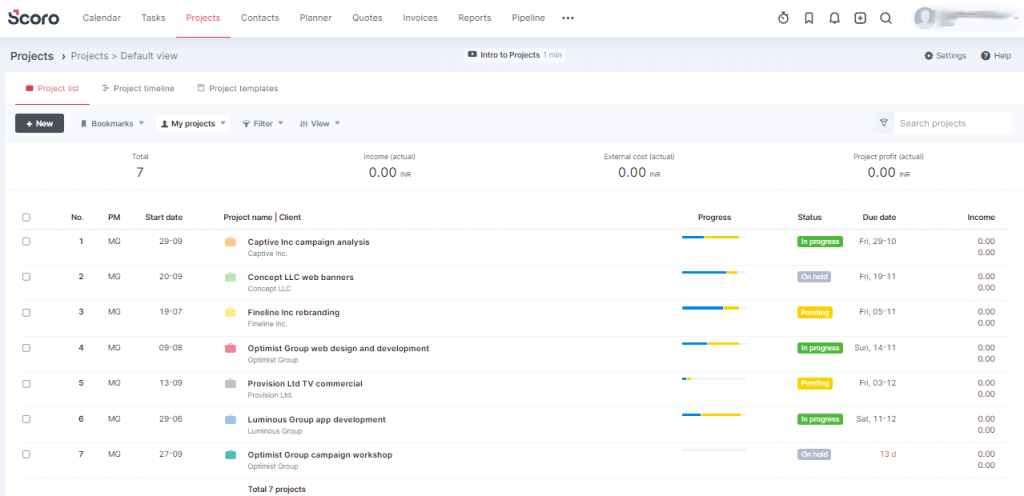Click the quick add plus icon
The height and width of the screenshot is (496, 1024).
860,18
